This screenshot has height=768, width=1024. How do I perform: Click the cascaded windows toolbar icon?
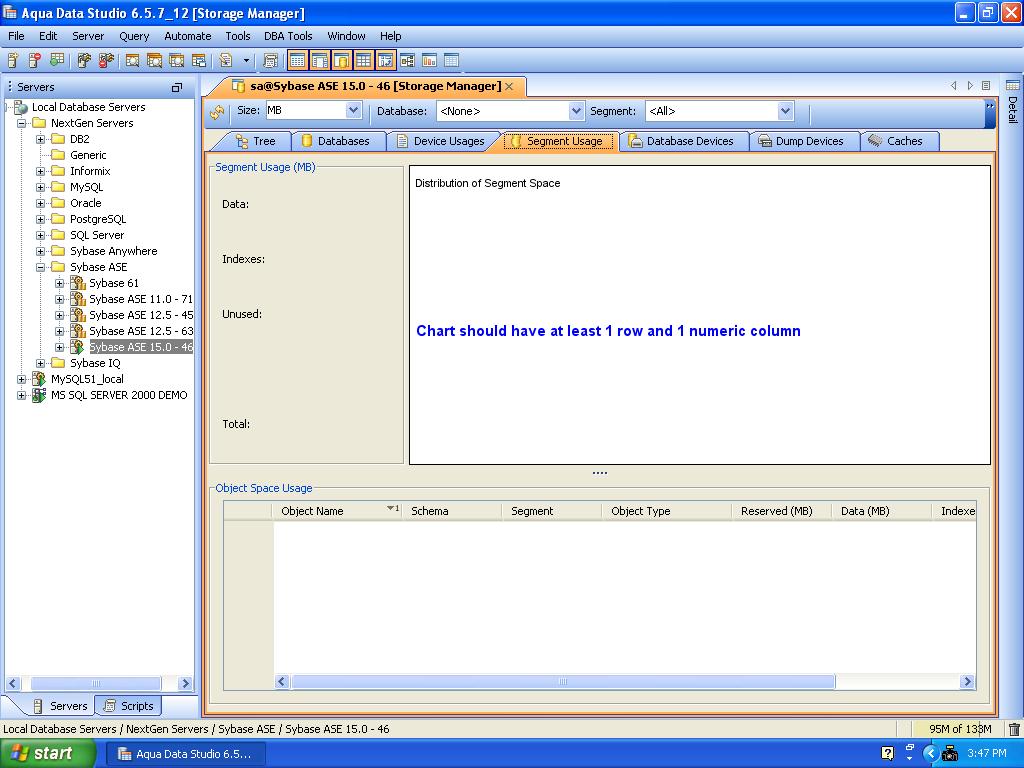click(x=199, y=61)
